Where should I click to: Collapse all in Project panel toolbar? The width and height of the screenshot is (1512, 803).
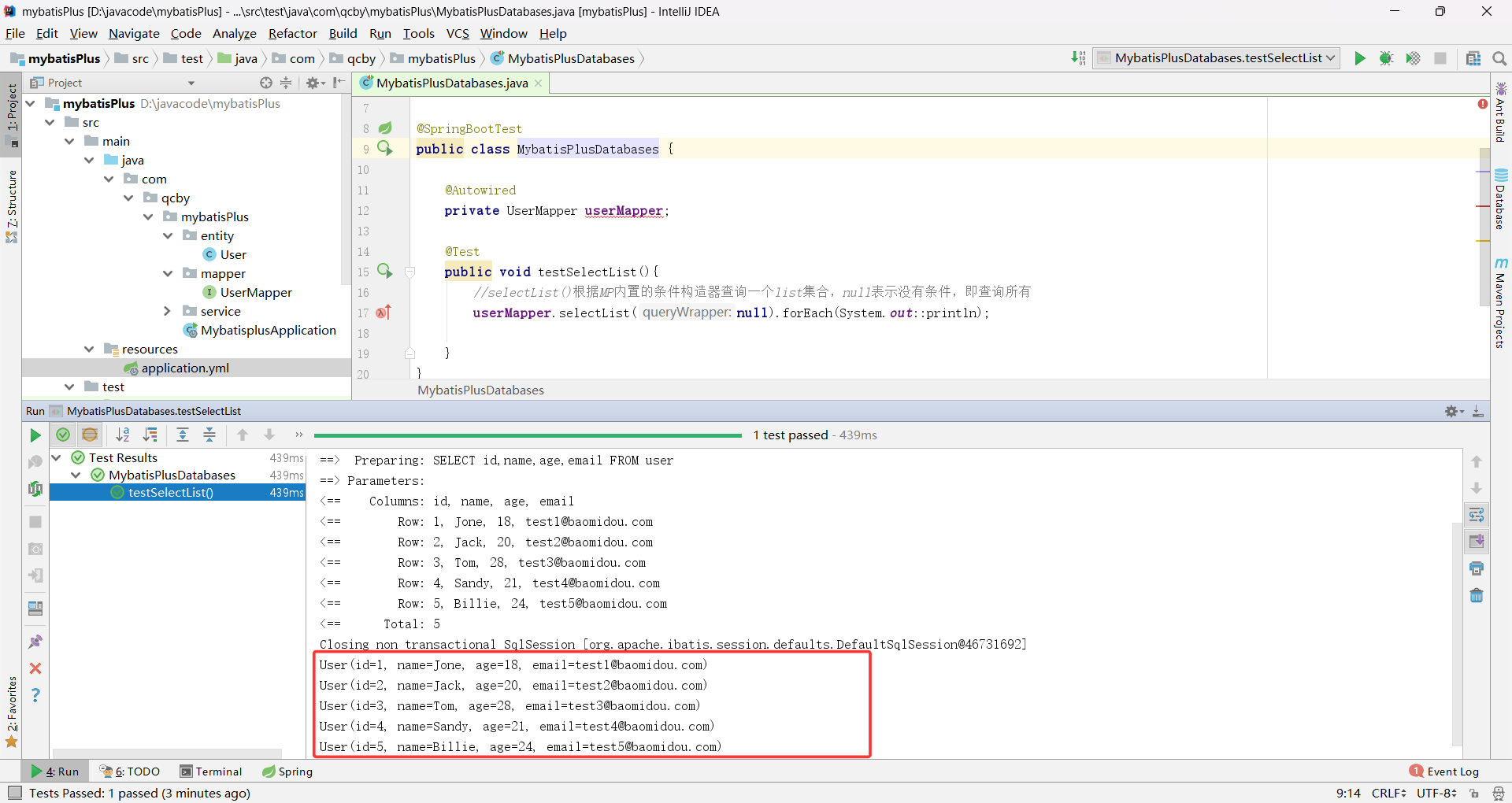pos(286,83)
